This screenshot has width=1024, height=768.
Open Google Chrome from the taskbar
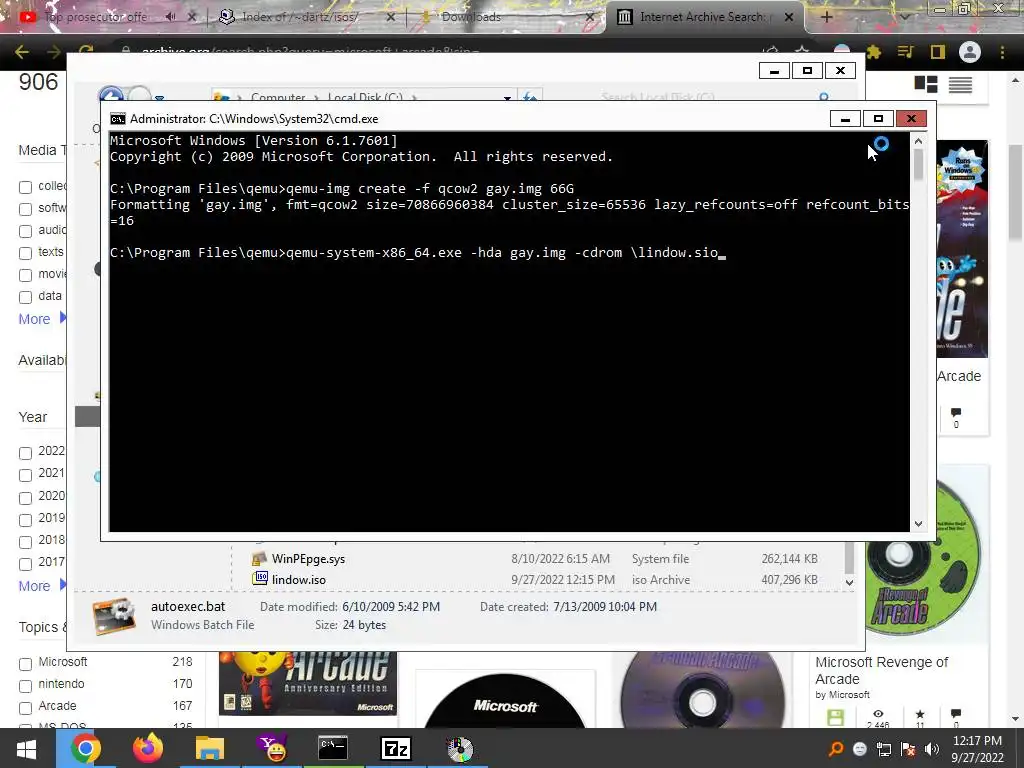86,748
